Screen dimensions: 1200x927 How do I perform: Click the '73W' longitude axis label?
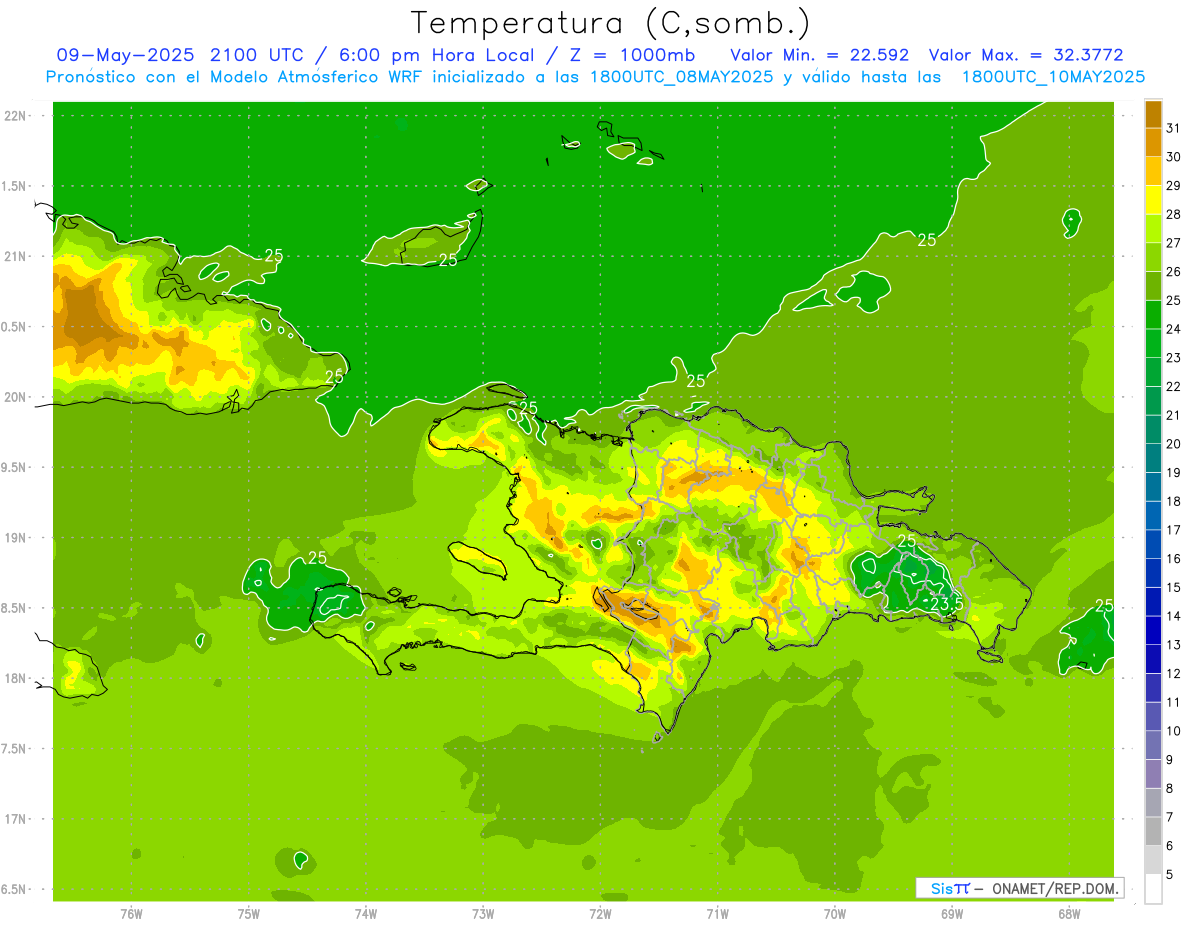pyautogui.click(x=483, y=914)
